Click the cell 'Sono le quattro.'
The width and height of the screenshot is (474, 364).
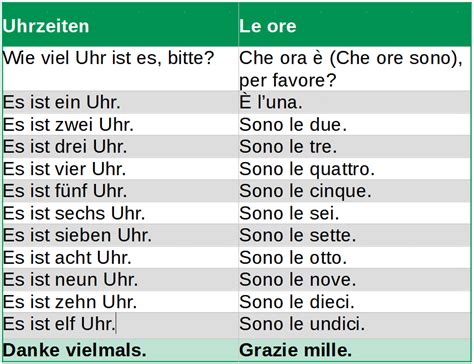tap(355, 169)
